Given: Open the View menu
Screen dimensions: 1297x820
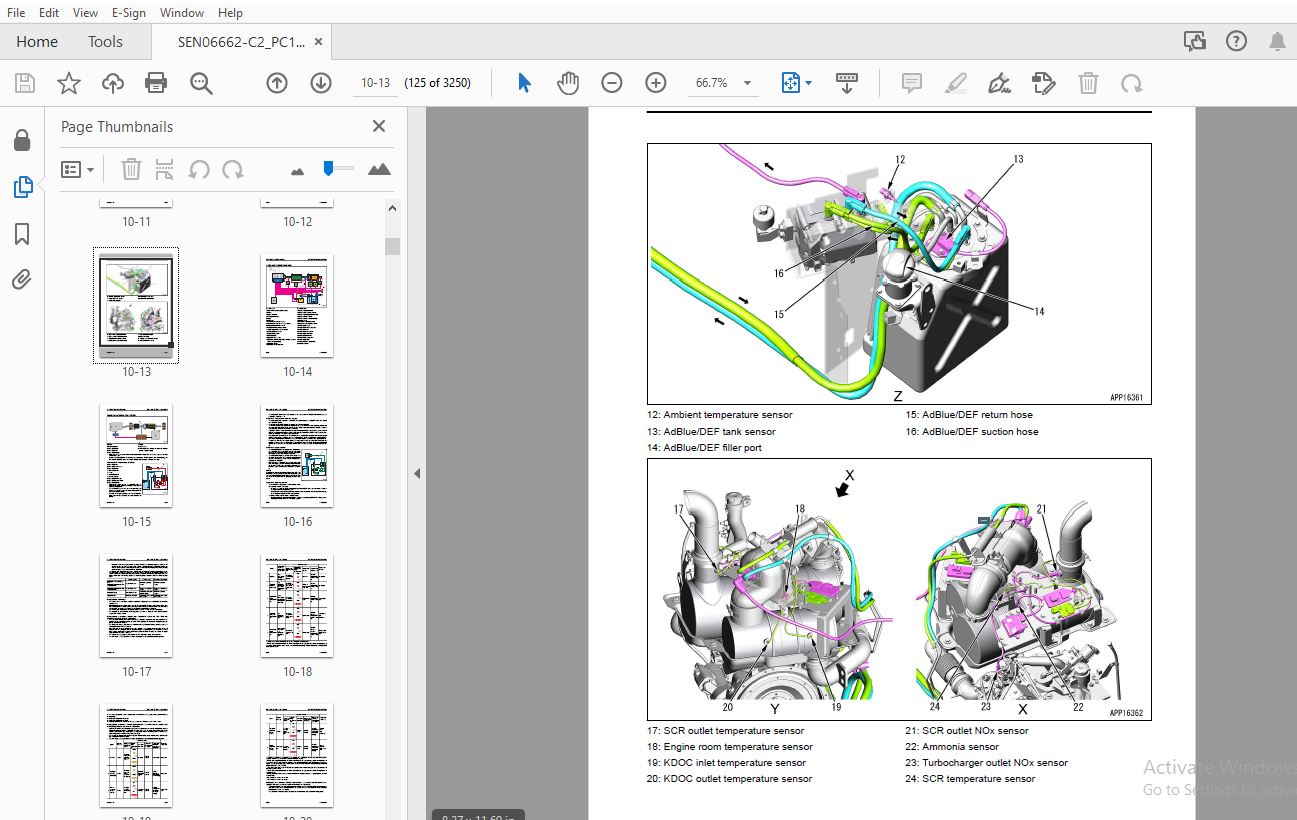Looking at the screenshot, I should point(86,12).
